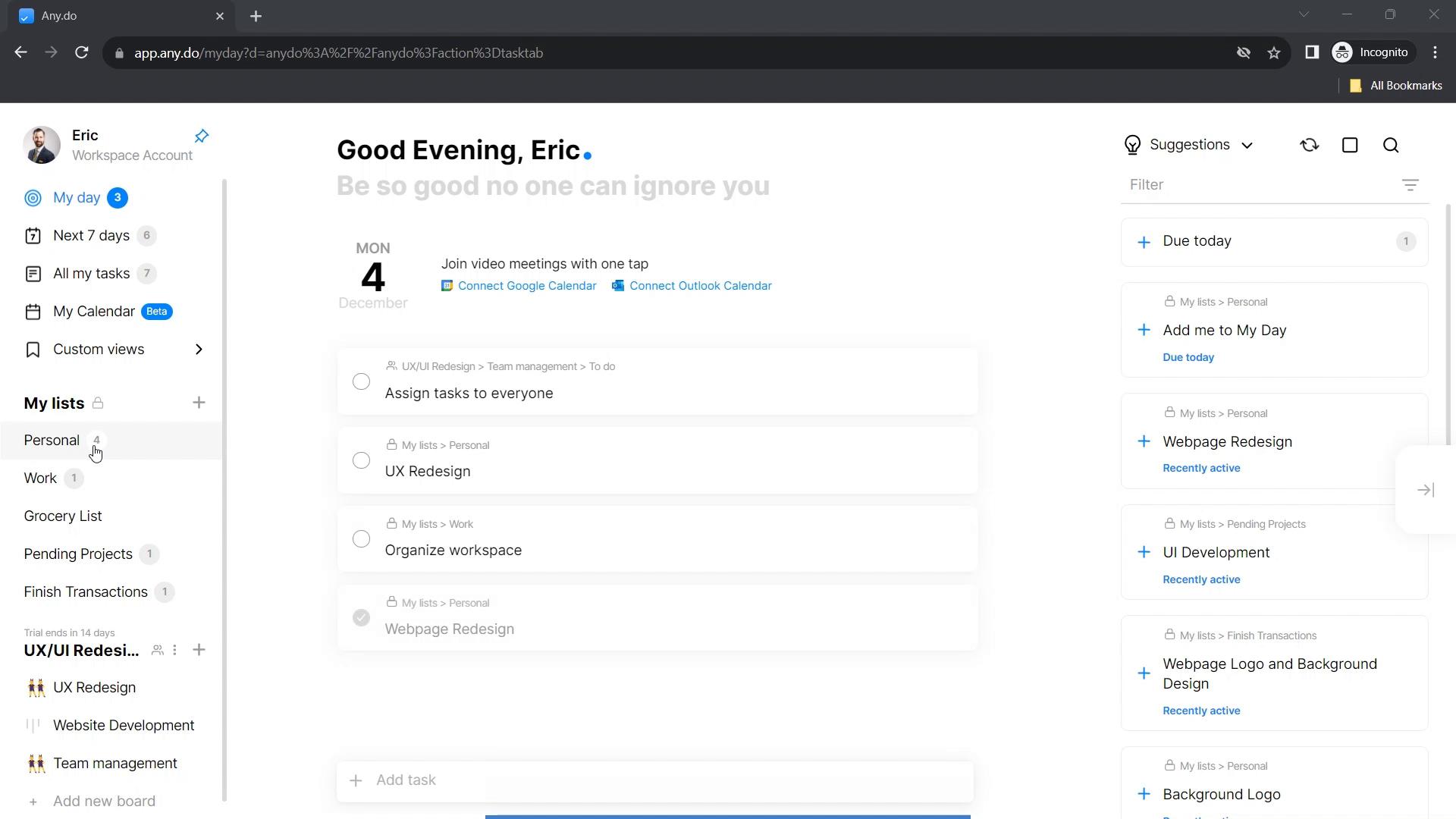Expand Custom views in sidebar

coord(199,349)
